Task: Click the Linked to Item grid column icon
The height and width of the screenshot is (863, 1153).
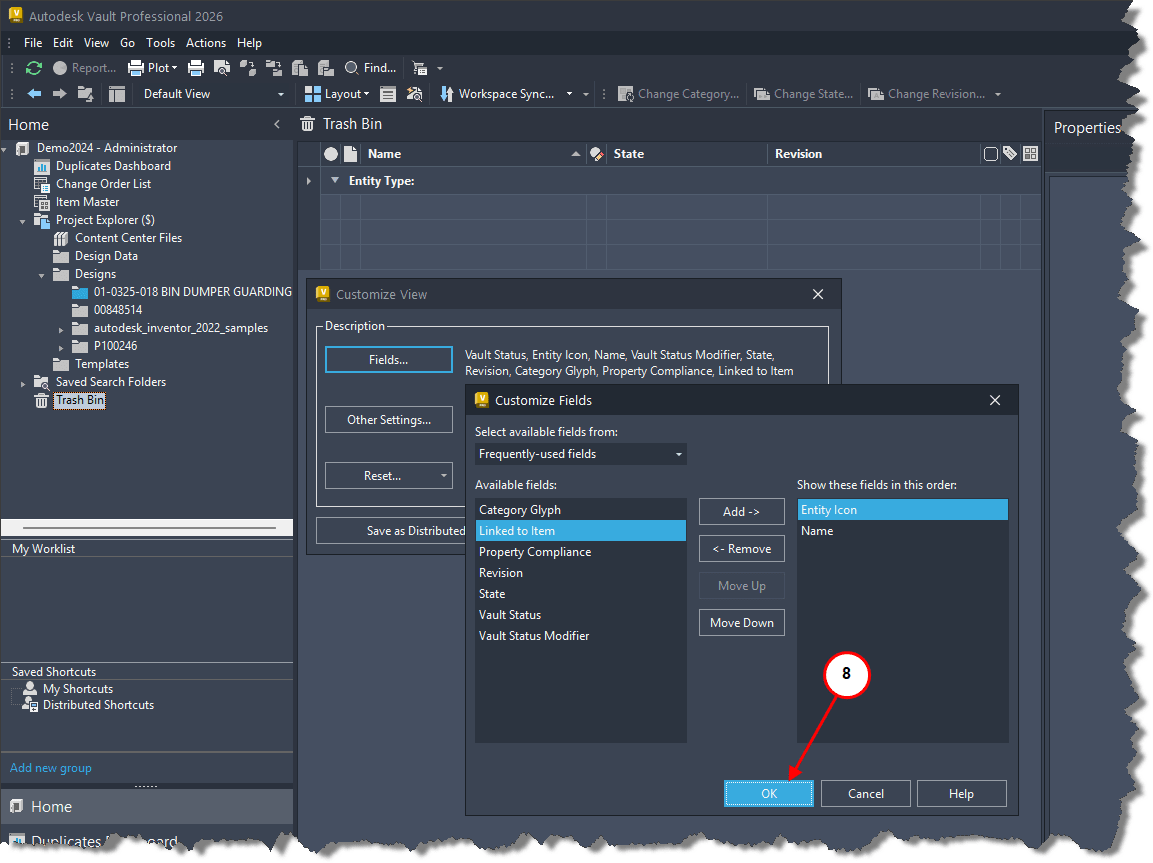Action: coord(1030,154)
